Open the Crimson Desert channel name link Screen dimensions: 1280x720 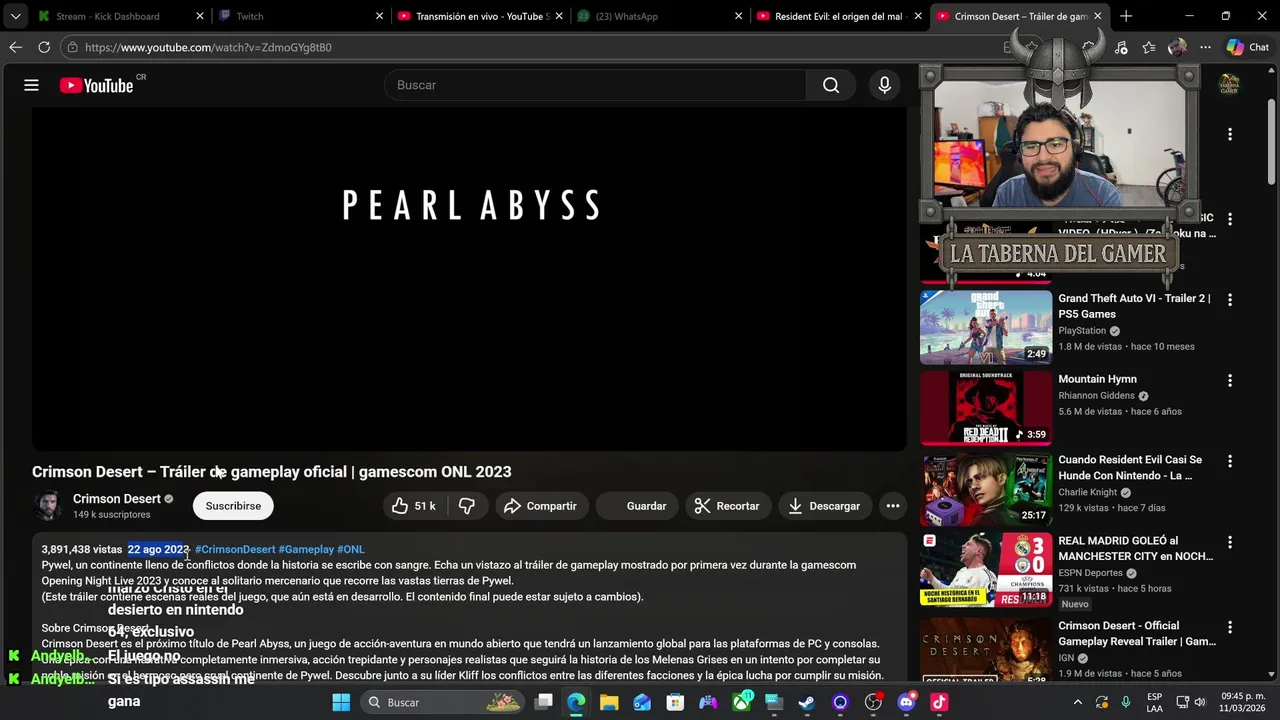(116, 499)
